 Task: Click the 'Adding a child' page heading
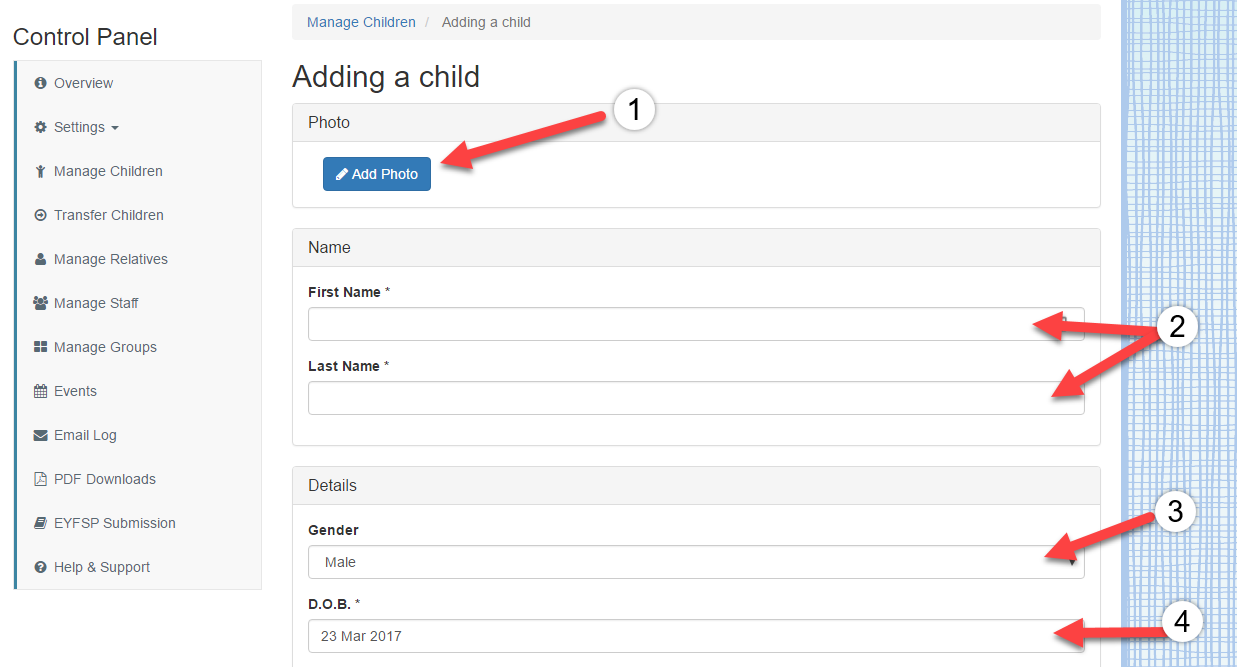coord(386,77)
